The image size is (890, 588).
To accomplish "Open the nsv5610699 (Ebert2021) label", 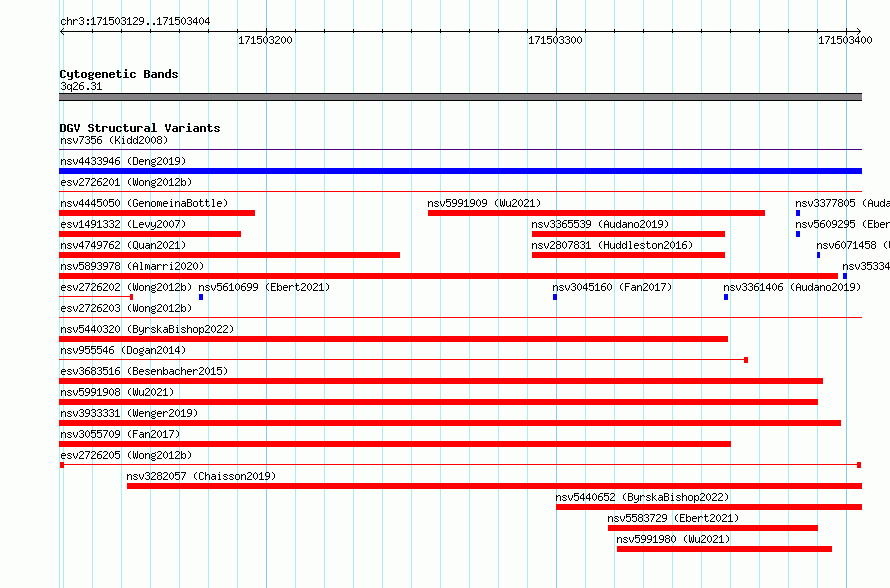I will [x=264, y=287].
